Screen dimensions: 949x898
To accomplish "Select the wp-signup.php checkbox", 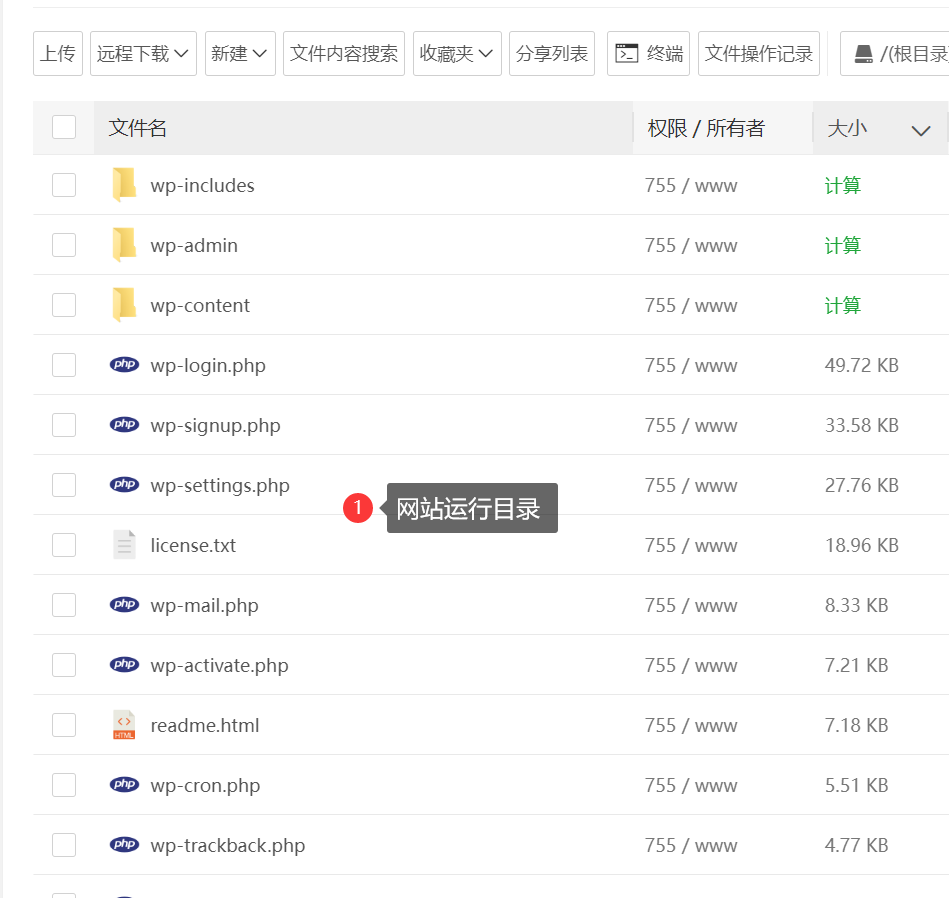I will tap(64, 425).
